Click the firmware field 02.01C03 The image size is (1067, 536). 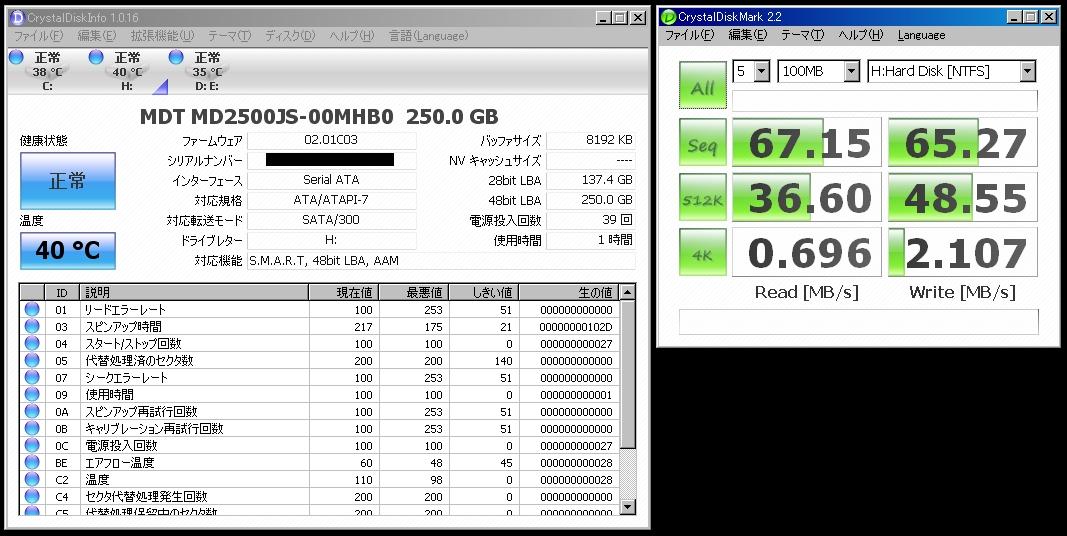click(x=331, y=141)
